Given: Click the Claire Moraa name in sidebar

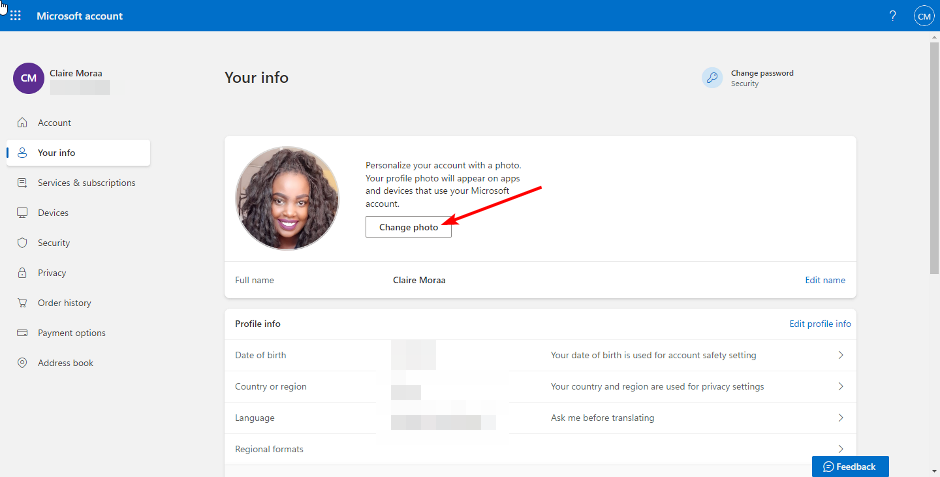Looking at the screenshot, I should tap(76, 73).
